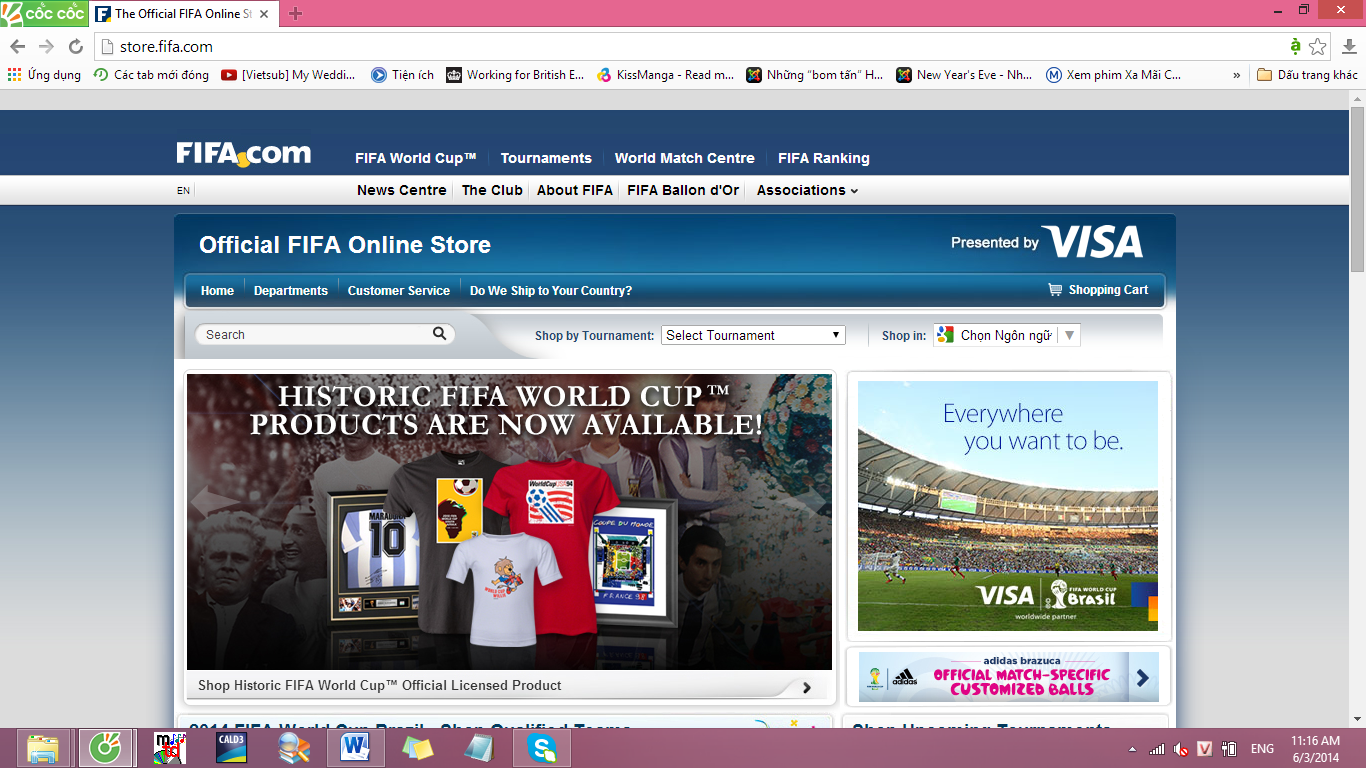The height and width of the screenshot is (768, 1366).
Task: Open the Shopping Cart
Action: tap(1098, 290)
